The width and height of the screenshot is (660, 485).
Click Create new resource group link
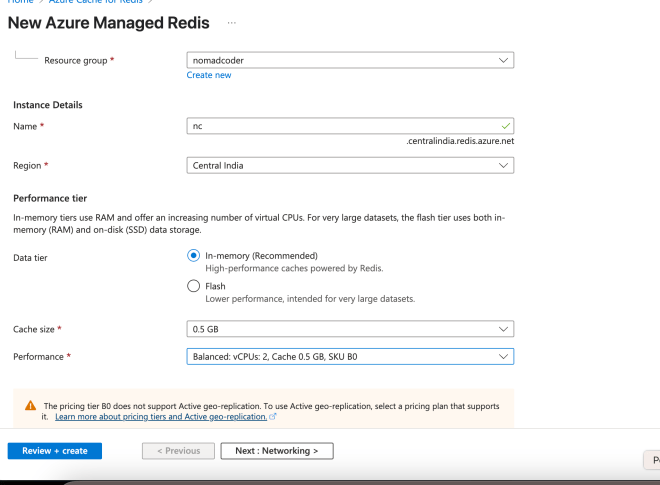coord(209,75)
